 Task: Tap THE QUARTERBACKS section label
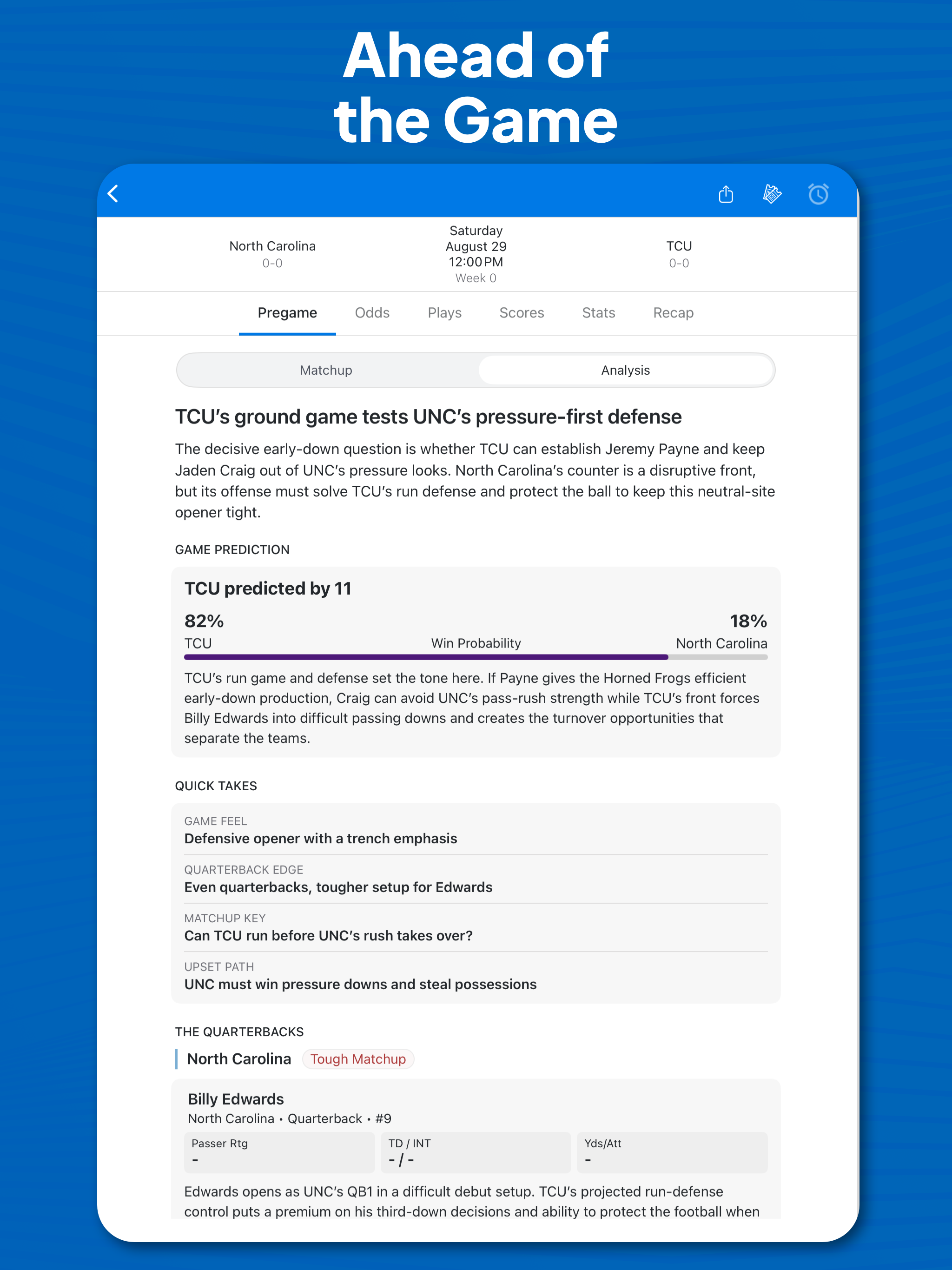pyautogui.click(x=239, y=1032)
